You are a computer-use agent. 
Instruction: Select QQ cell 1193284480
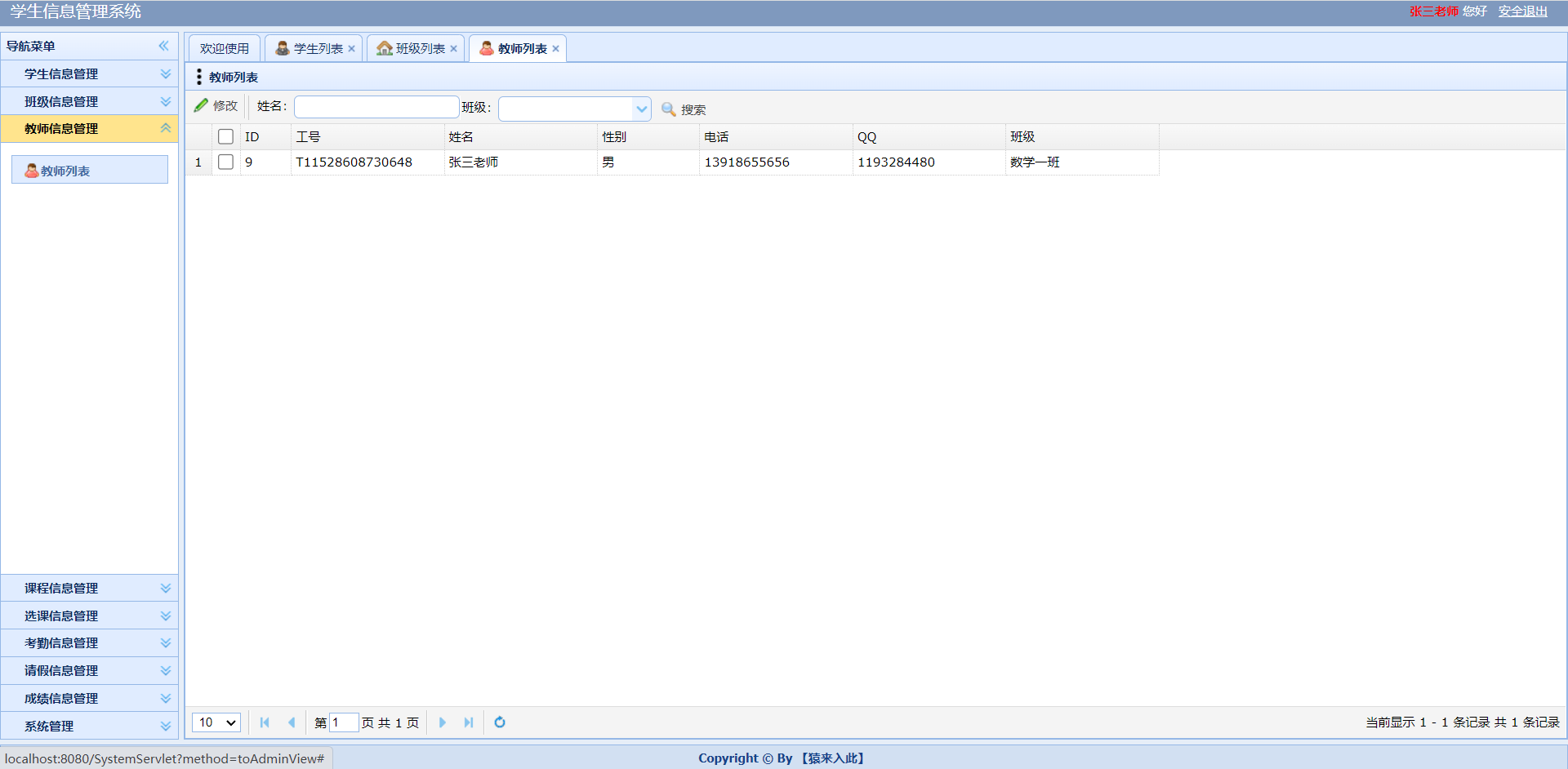[x=929, y=162]
